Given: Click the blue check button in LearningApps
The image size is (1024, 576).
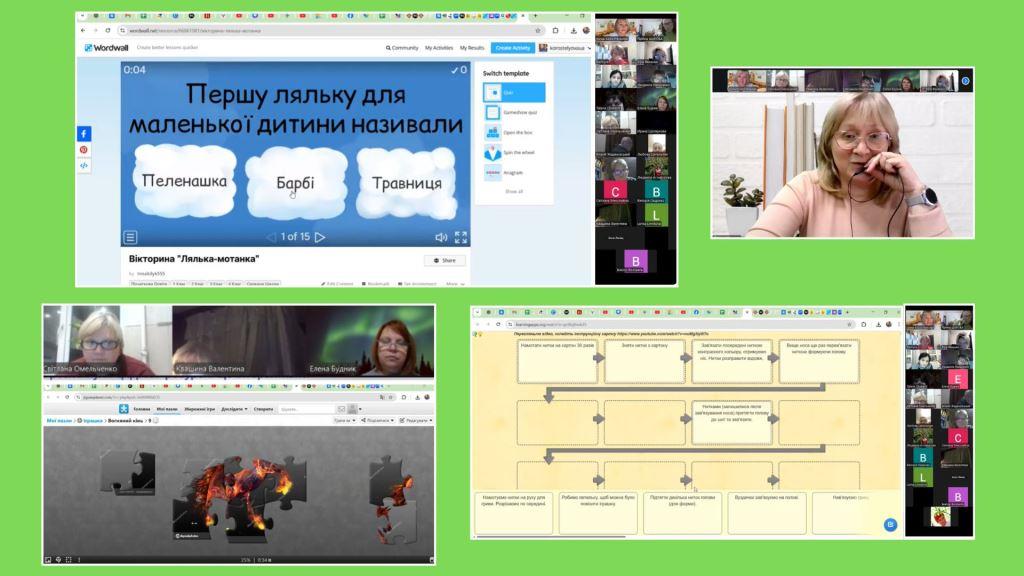Looking at the screenshot, I should 890,524.
